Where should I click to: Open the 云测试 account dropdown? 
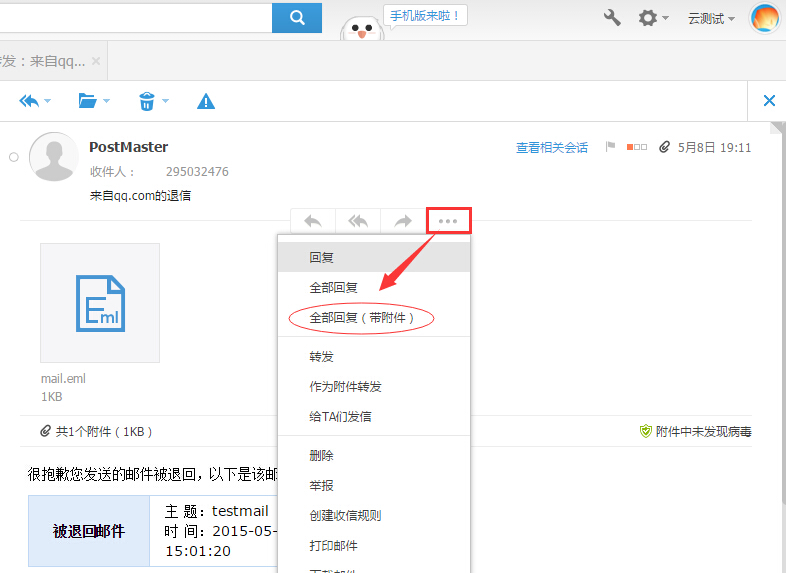(711, 18)
